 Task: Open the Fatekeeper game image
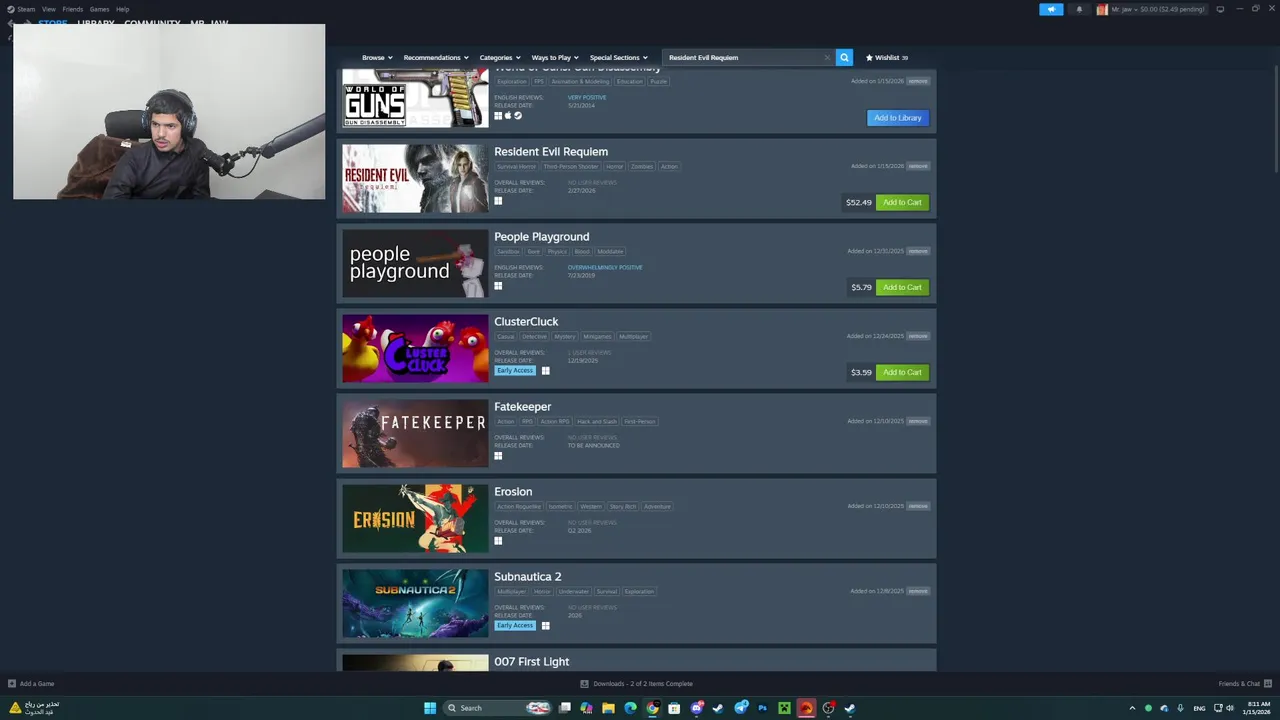pyautogui.click(x=415, y=433)
